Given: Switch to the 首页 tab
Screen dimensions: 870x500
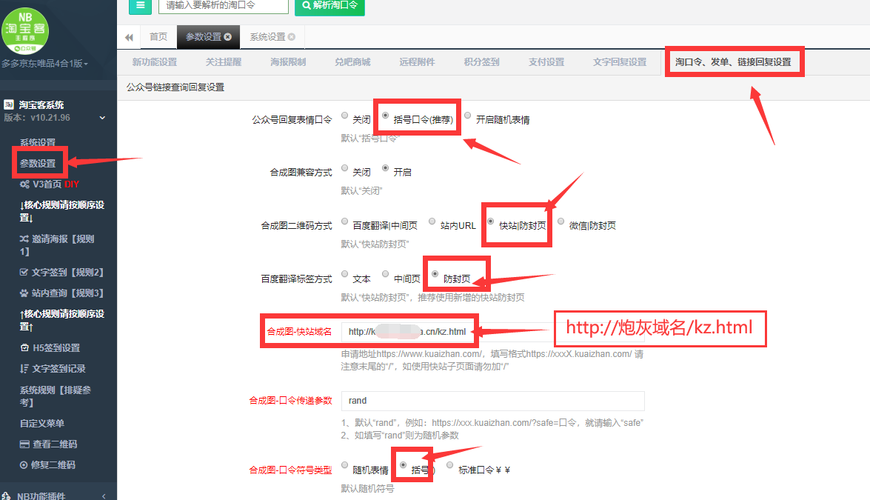Looking at the screenshot, I should tap(158, 37).
